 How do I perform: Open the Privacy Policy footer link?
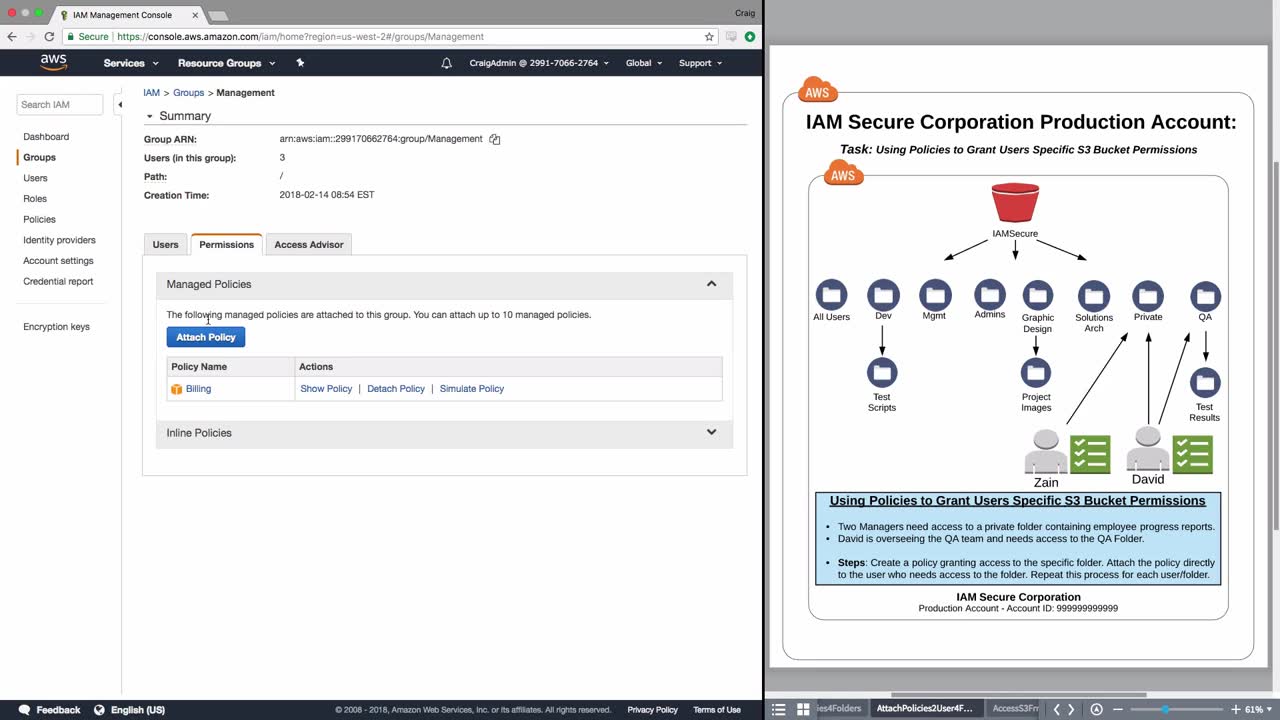tap(653, 710)
